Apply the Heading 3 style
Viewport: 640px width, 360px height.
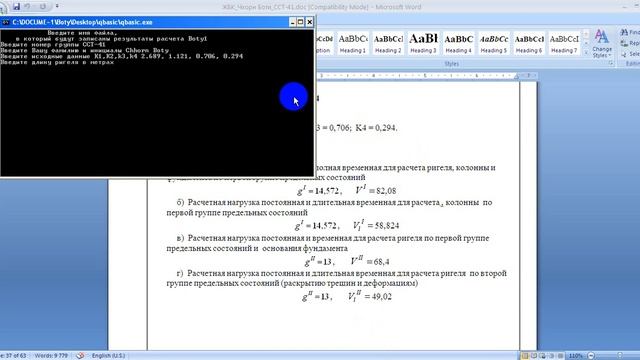coord(423,43)
